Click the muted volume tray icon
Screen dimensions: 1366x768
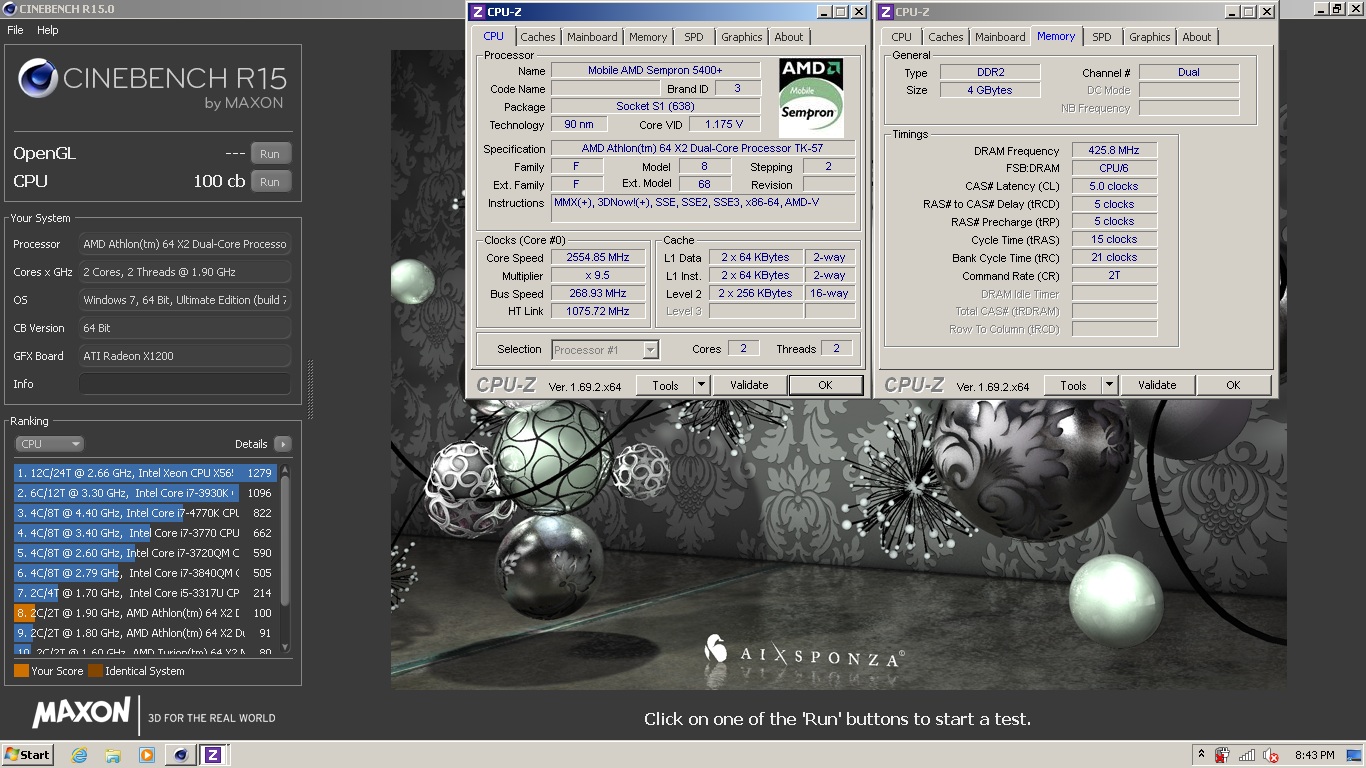[x=1271, y=755]
